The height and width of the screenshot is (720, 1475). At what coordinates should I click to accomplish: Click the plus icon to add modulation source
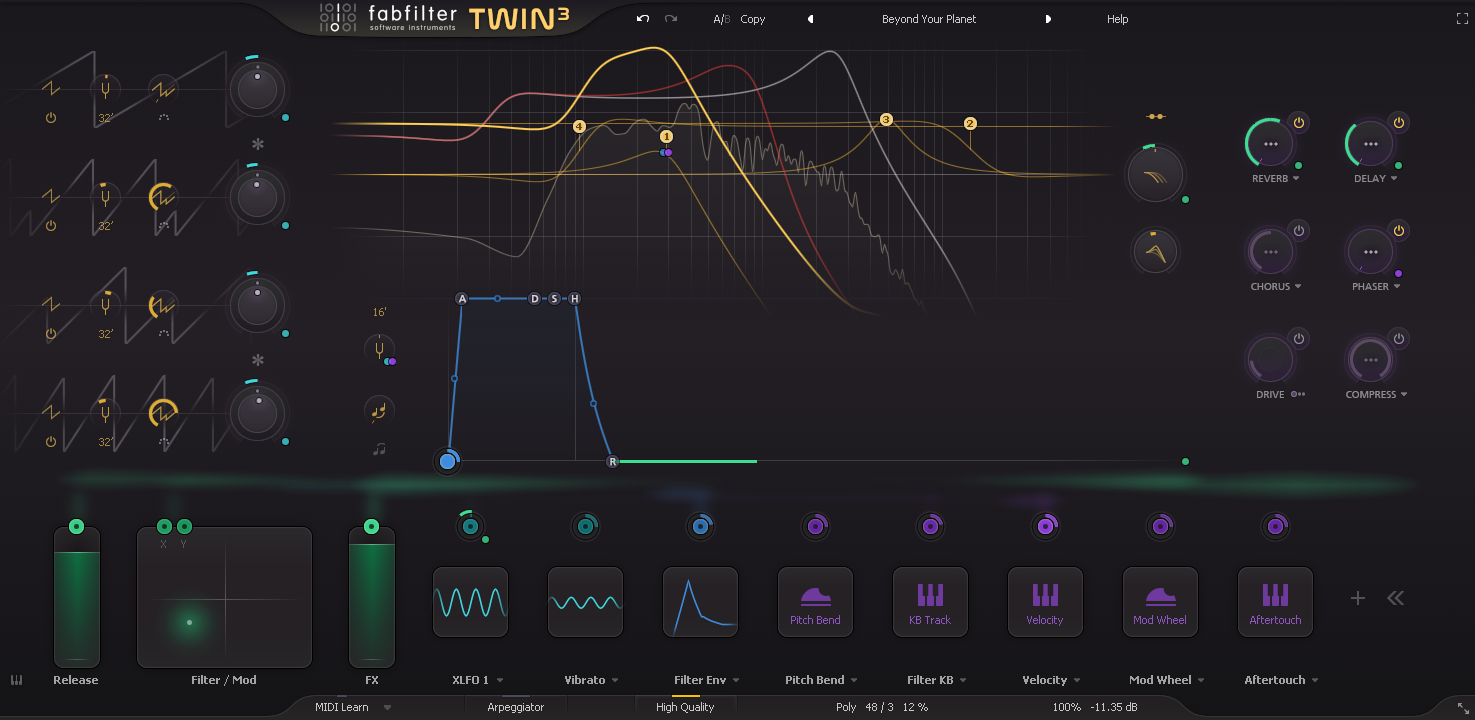(x=1357, y=598)
